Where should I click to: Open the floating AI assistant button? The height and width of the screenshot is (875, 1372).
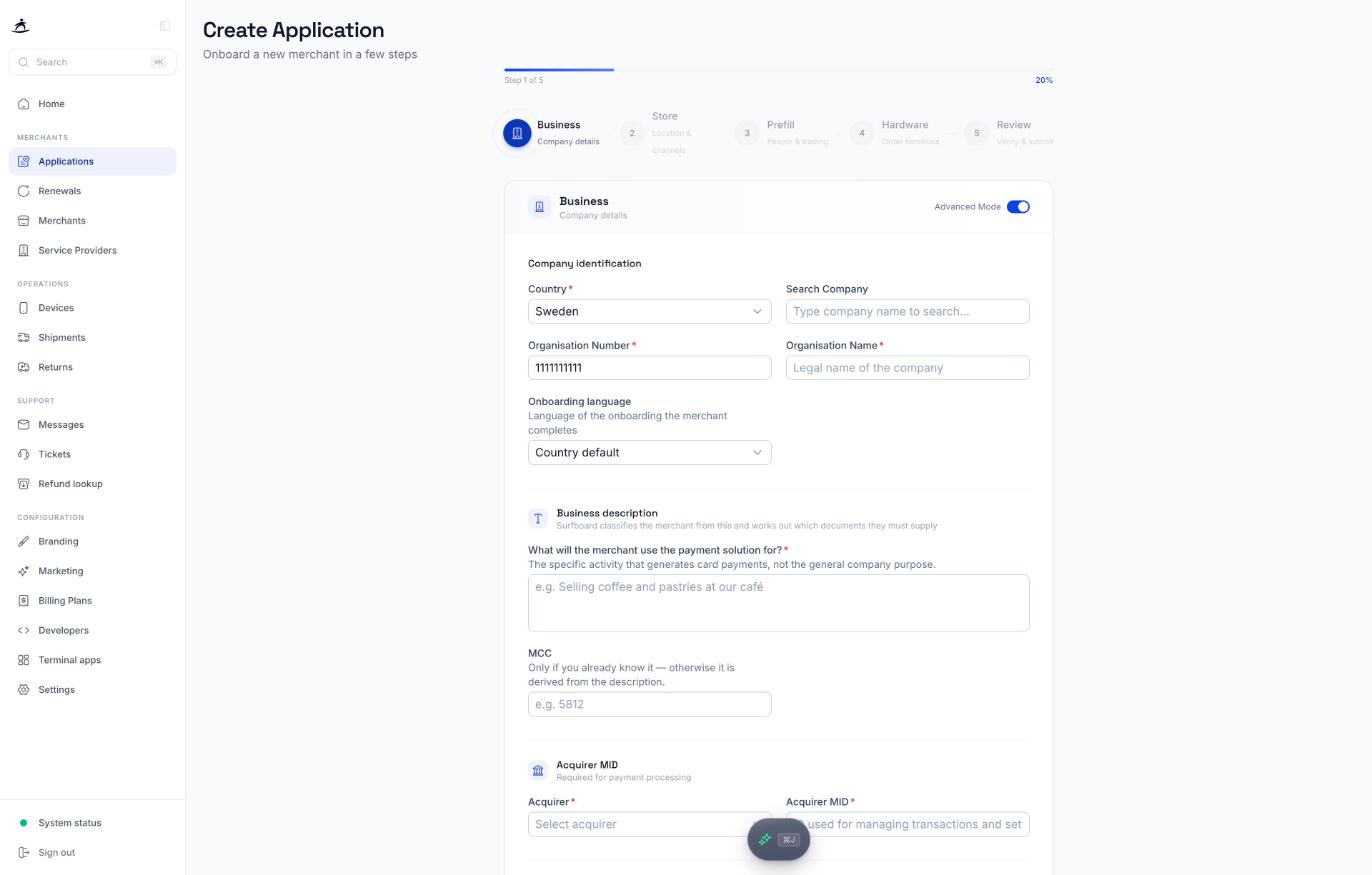[x=778, y=840]
